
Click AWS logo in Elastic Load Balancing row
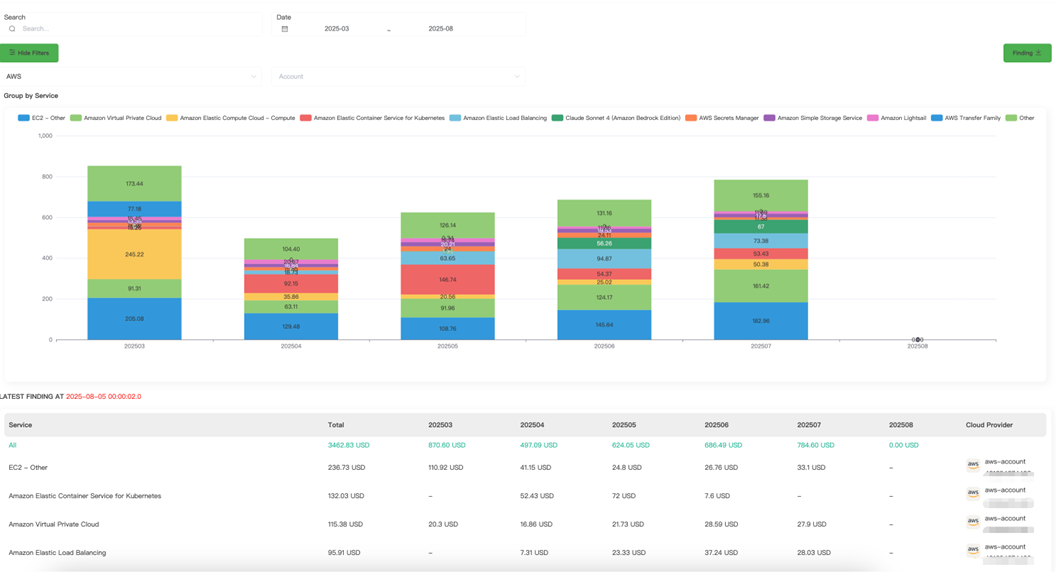point(972,551)
